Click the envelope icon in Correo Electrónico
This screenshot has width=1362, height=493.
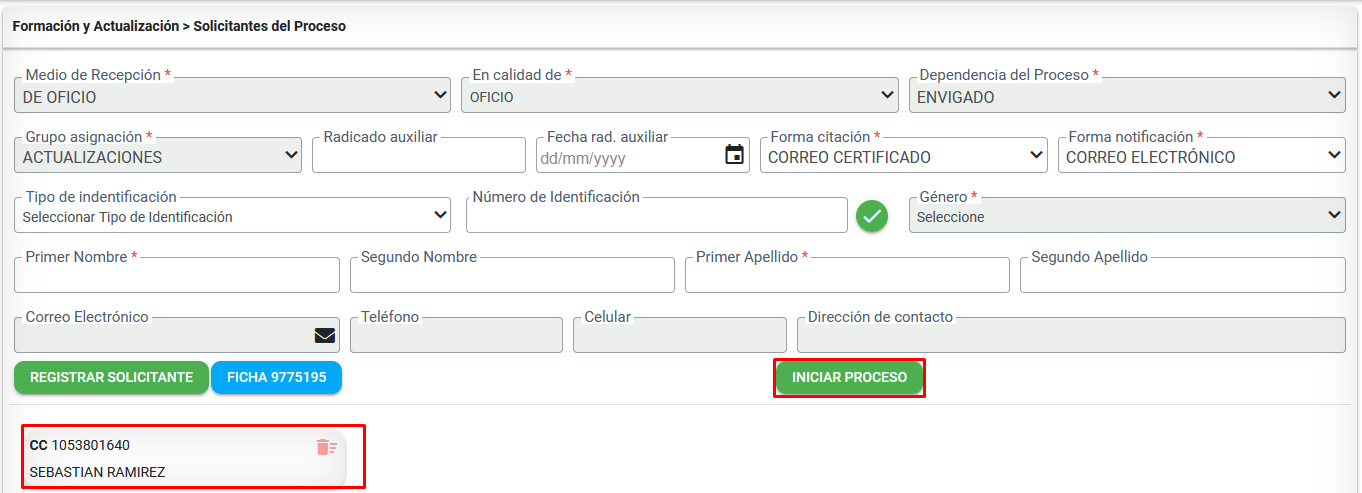click(325, 335)
